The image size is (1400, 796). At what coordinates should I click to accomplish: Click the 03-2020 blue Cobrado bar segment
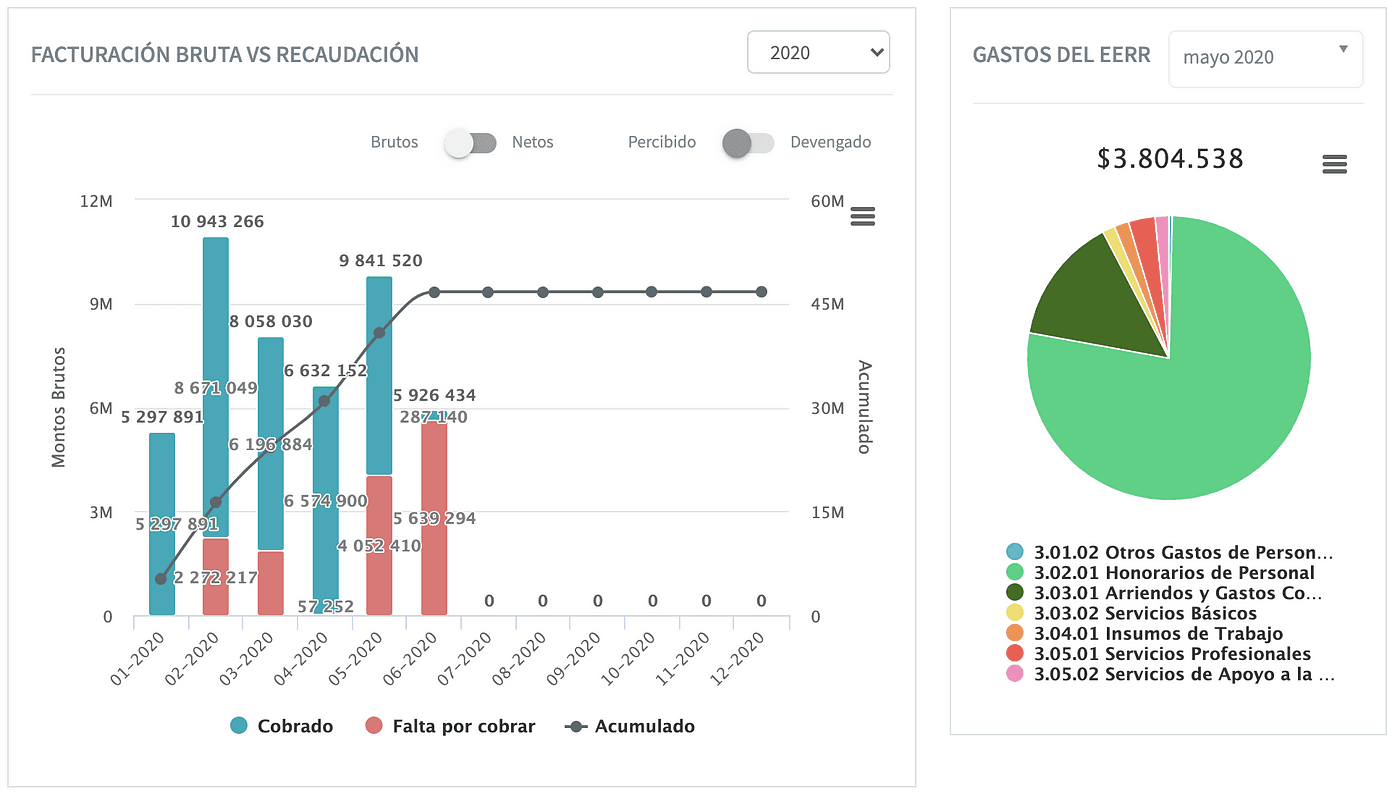(x=271, y=444)
